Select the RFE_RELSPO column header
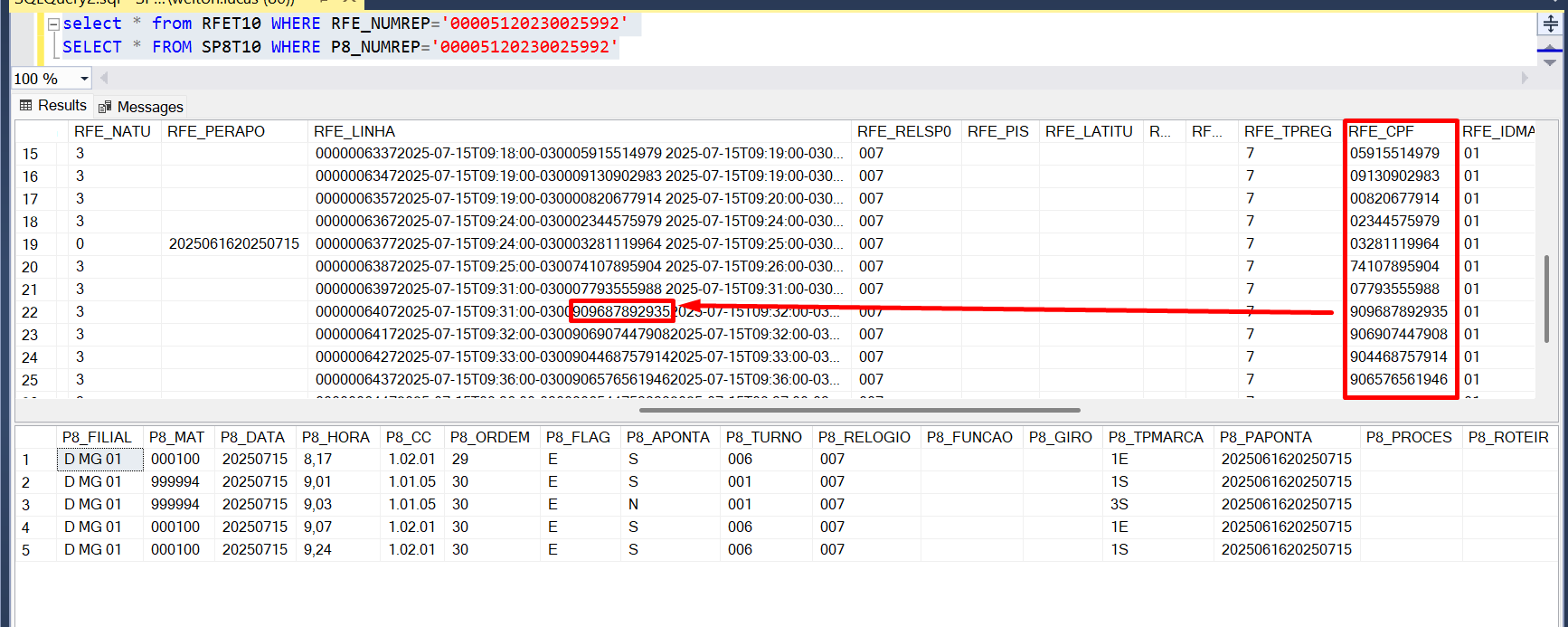 pyautogui.click(x=905, y=131)
